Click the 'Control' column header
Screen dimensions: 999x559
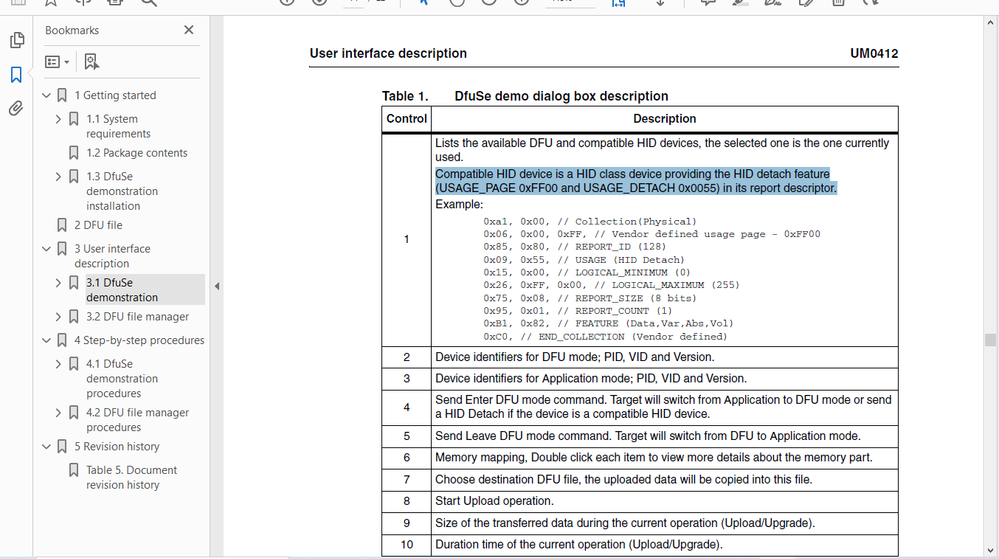(x=406, y=119)
